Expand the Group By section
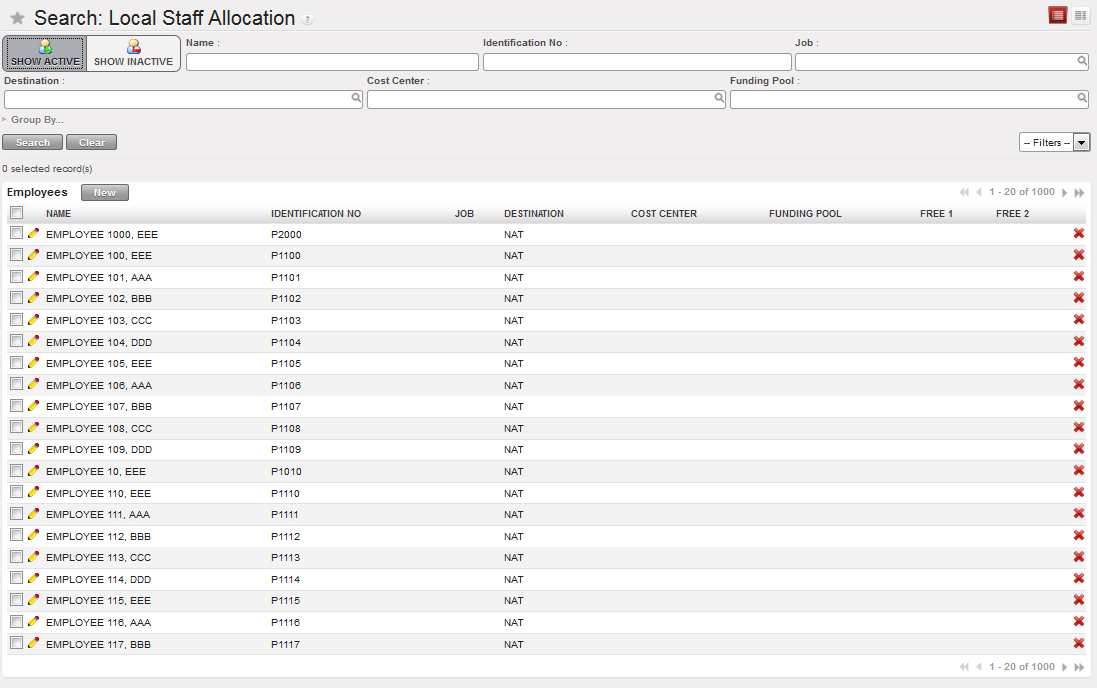Viewport: 1097px width, 688px height. click(36, 120)
